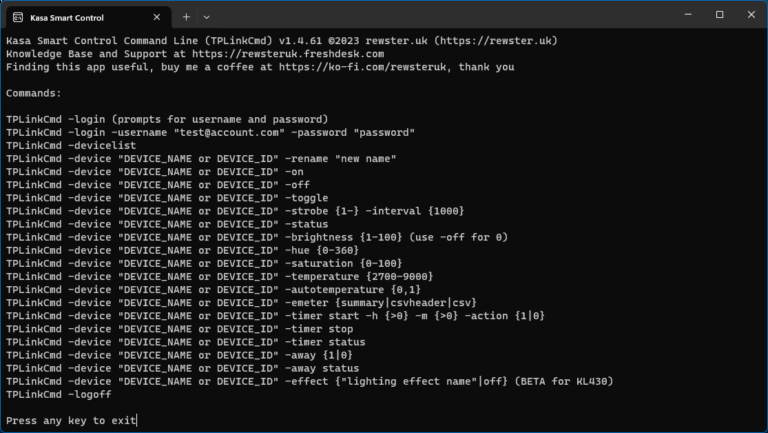This screenshot has width=768, height=433.
Task: Close the terminal window
Action: coord(751,15)
